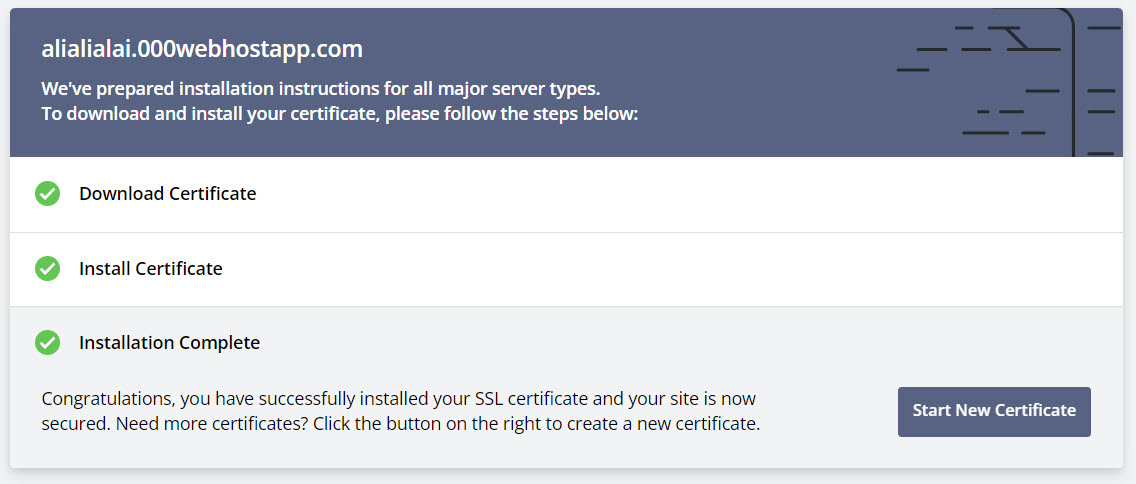The image size is (1136, 484).
Task: Select the alialialai.000webhostapp.com domain title
Action: (202, 49)
